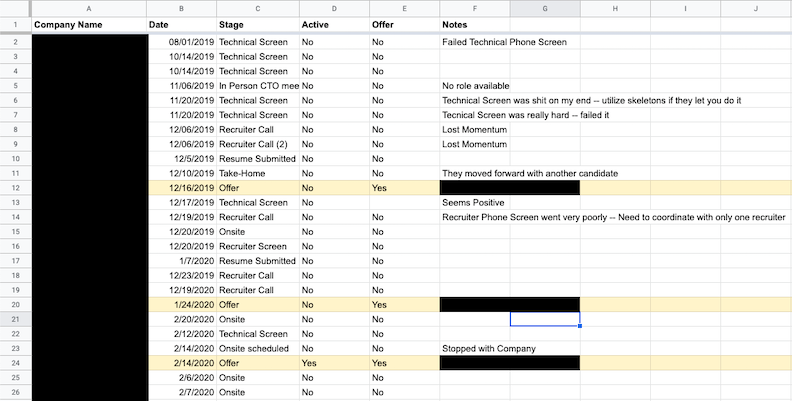Select the "Seems Positive" note cell
Image resolution: width=792 pixels, height=401 pixels.
[x=475, y=203]
